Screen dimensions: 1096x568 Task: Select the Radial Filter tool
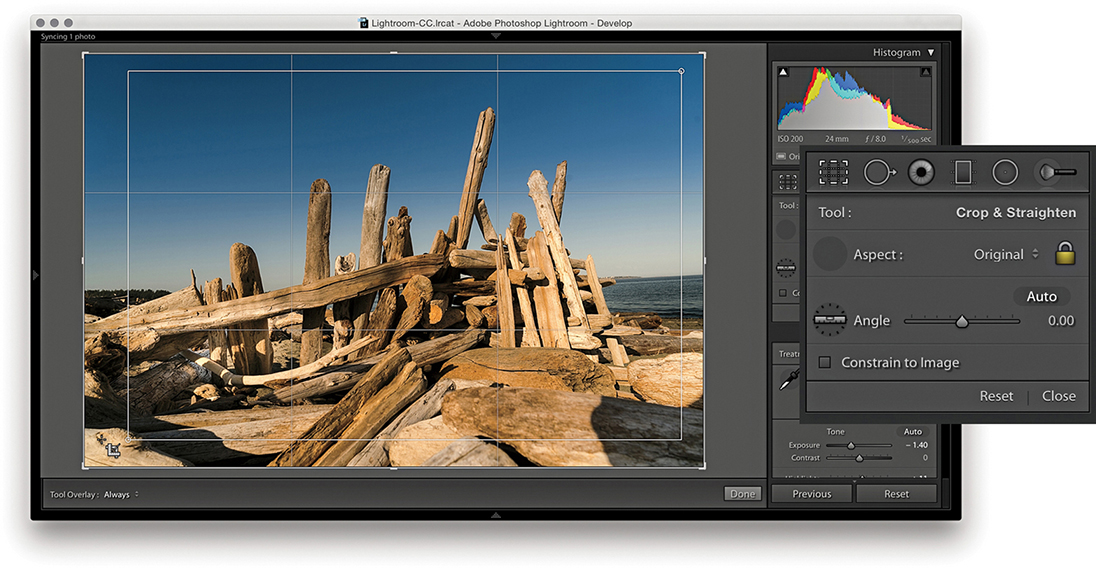tap(1005, 172)
